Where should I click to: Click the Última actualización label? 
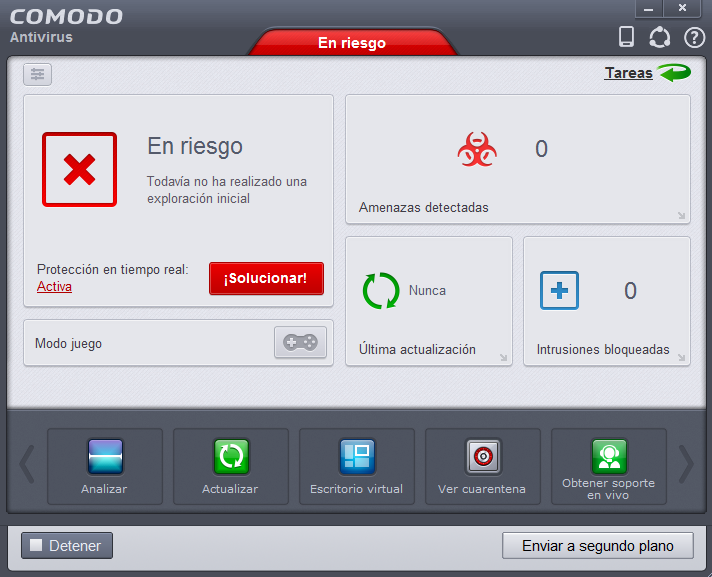click(417, 349)
